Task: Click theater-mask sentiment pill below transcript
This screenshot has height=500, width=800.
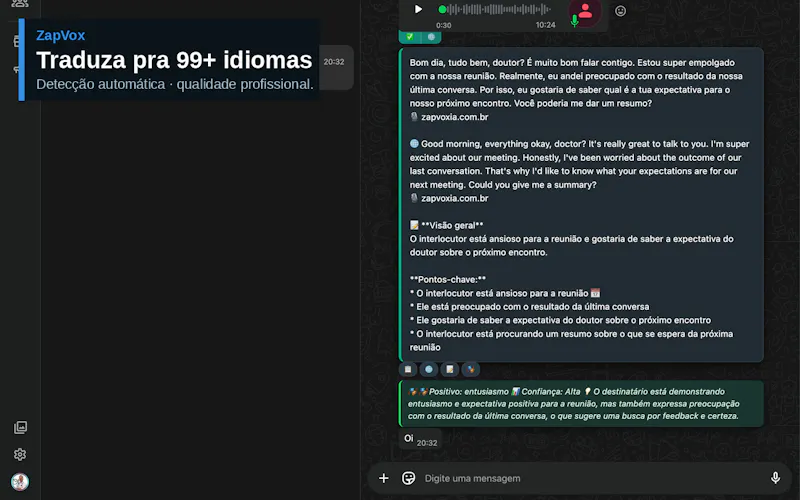Action: click(x=471, y=369)
